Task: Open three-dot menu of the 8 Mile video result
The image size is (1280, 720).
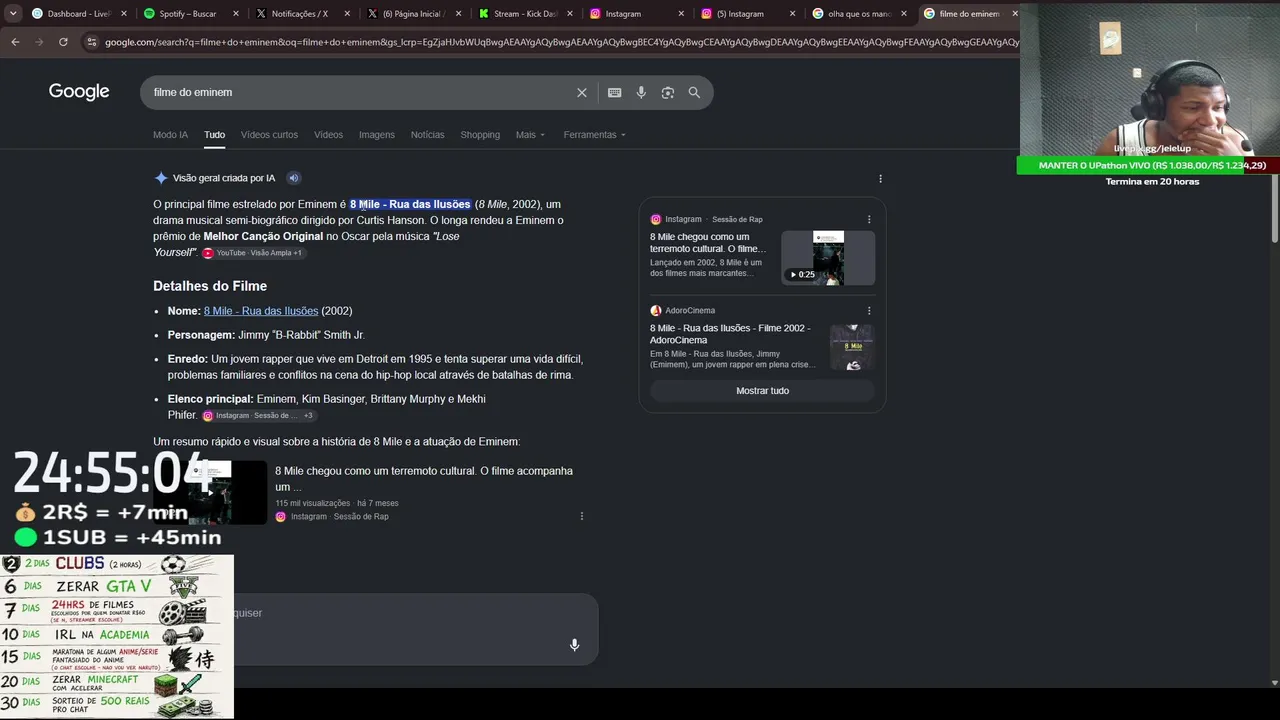Action: pyautogui.click(x=582, y=516)
